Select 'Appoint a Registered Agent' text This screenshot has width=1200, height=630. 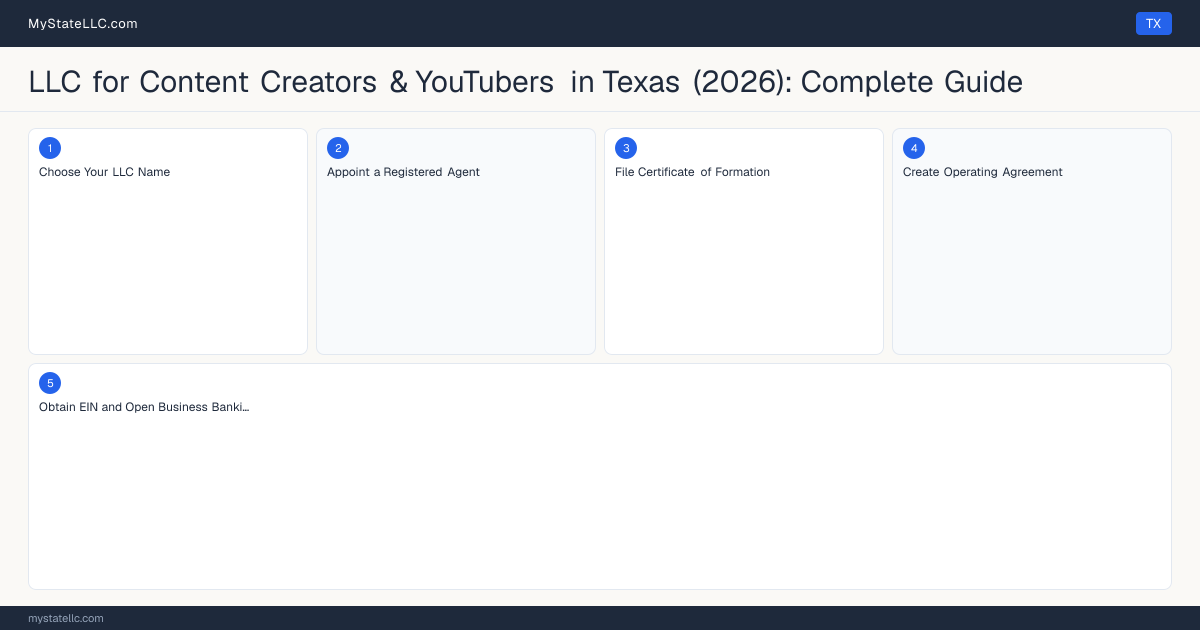pos(403,172)
